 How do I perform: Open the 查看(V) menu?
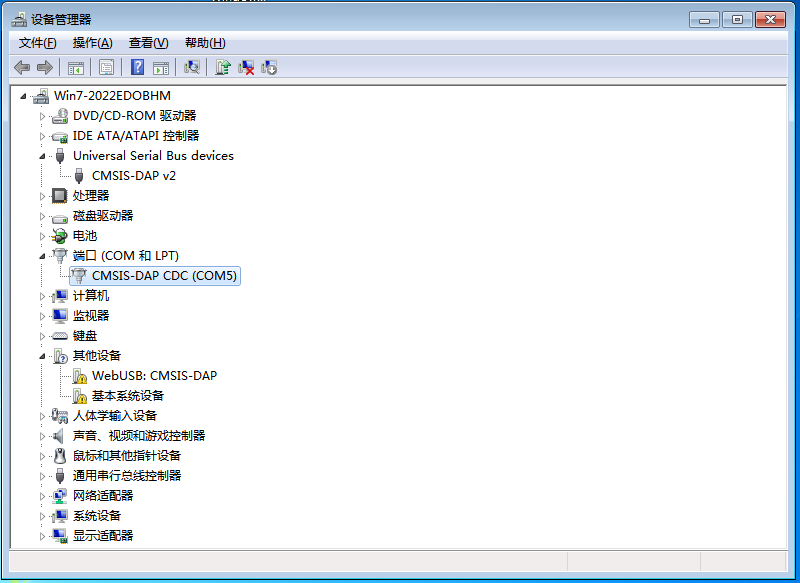tap(148, 42)
